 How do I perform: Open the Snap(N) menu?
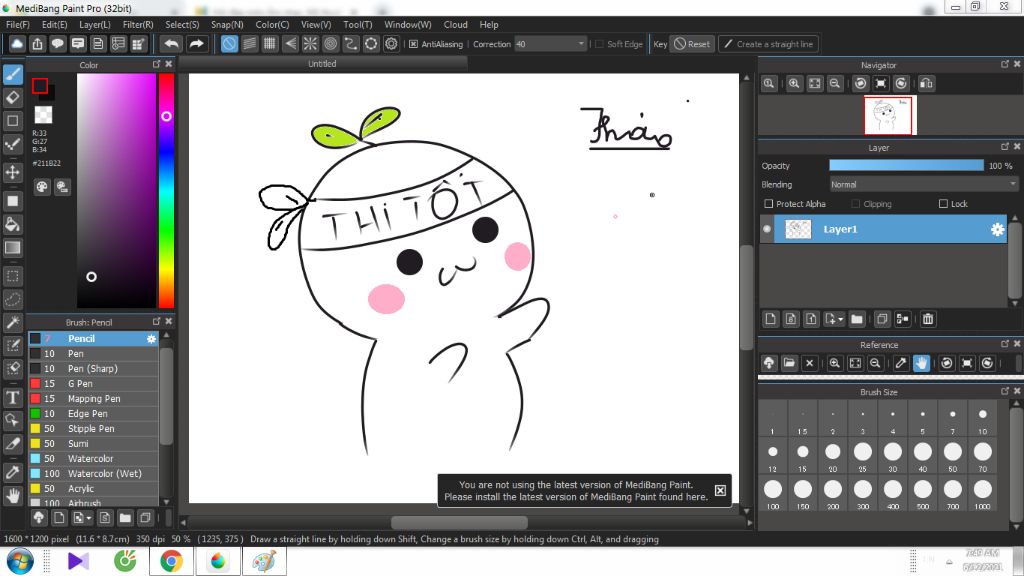point(227,25)
